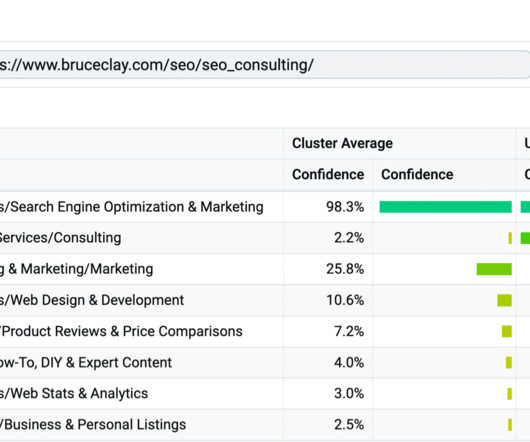530x442 pixels.
Task: Click the 2.2% confidence value
Action: click(x=349, y=238)
